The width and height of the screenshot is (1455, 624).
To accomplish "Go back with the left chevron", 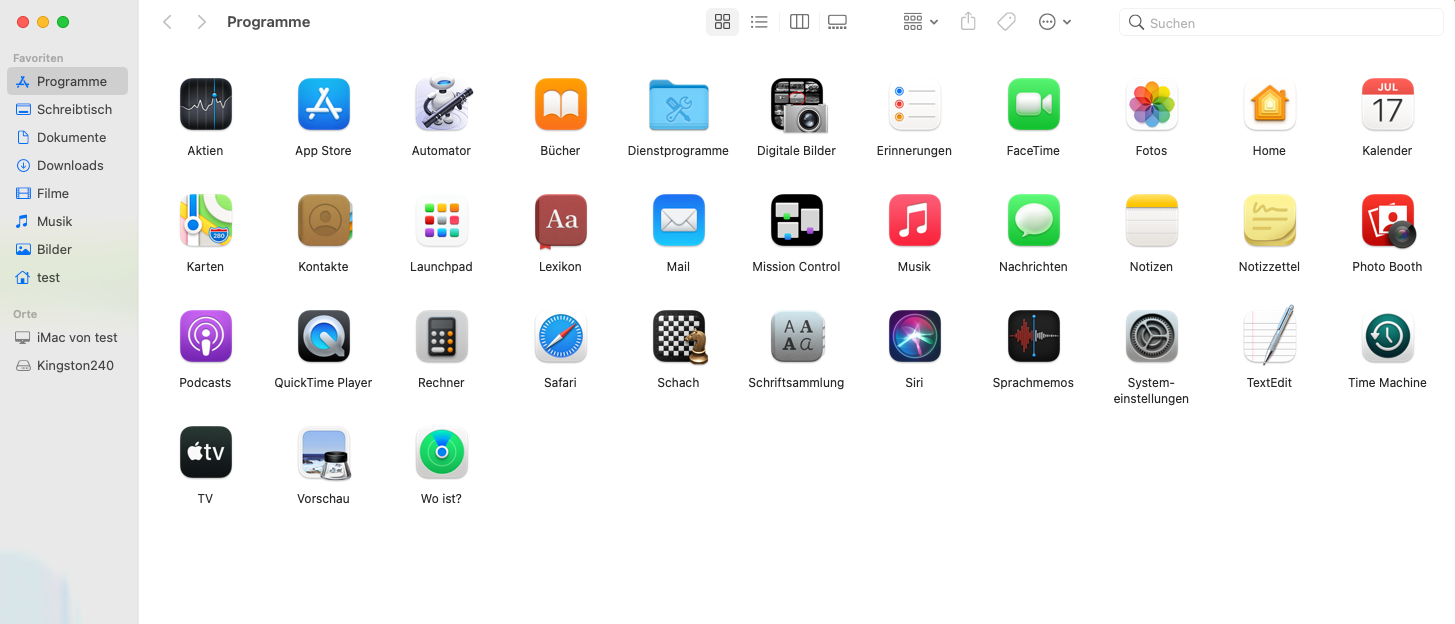I will 168,22.
